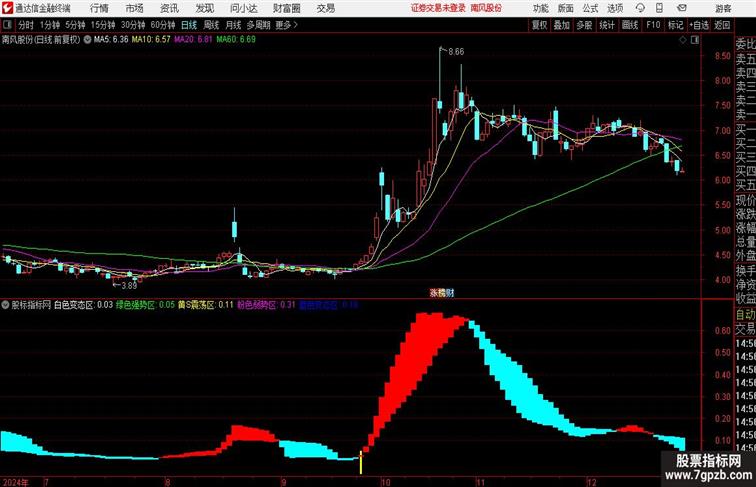Image resolution: width=756 pixels, height=487 pixels.
Task: Open the 市场 menu
Action: (x=134, y=8)
